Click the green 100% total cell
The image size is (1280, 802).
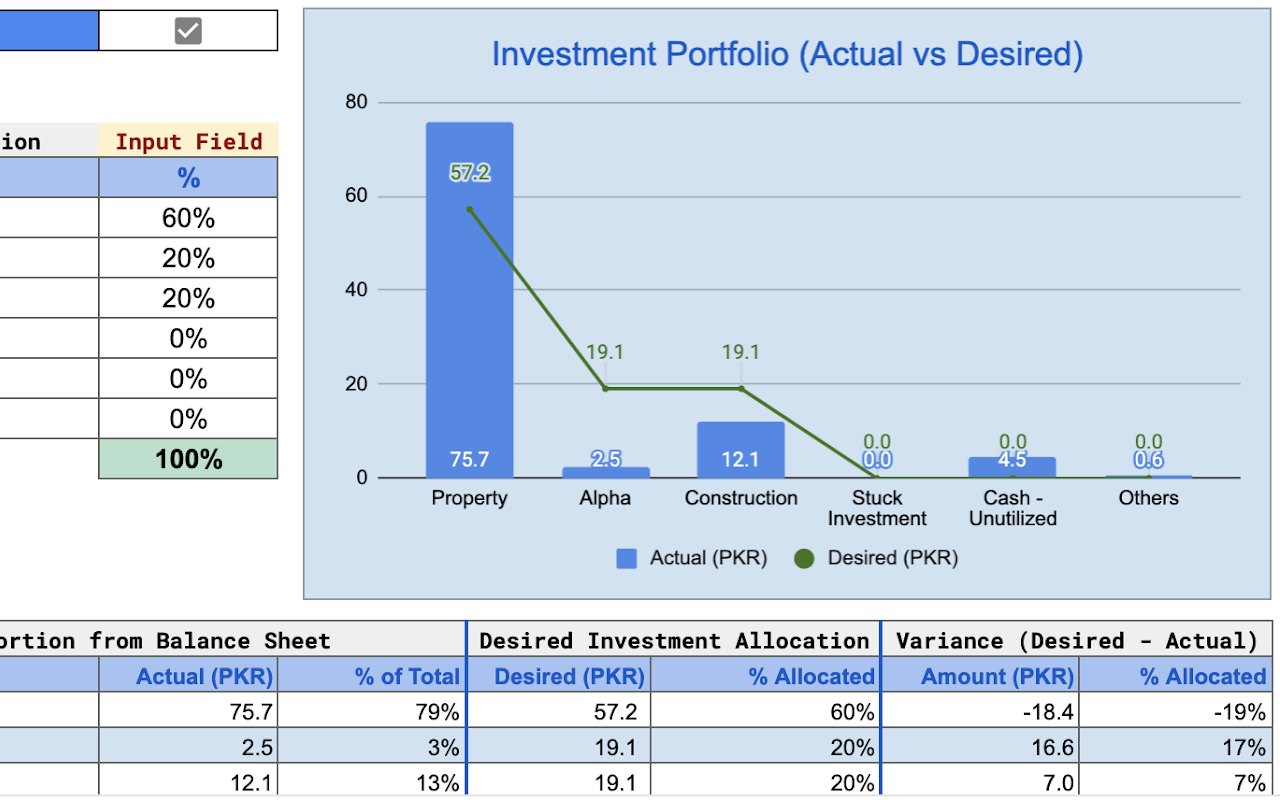tap(188, 458)
